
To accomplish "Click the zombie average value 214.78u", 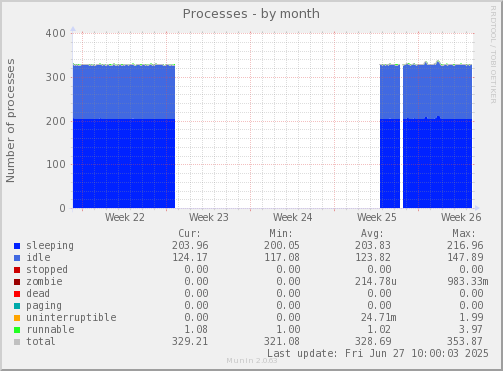I will (x=376, y=281).
